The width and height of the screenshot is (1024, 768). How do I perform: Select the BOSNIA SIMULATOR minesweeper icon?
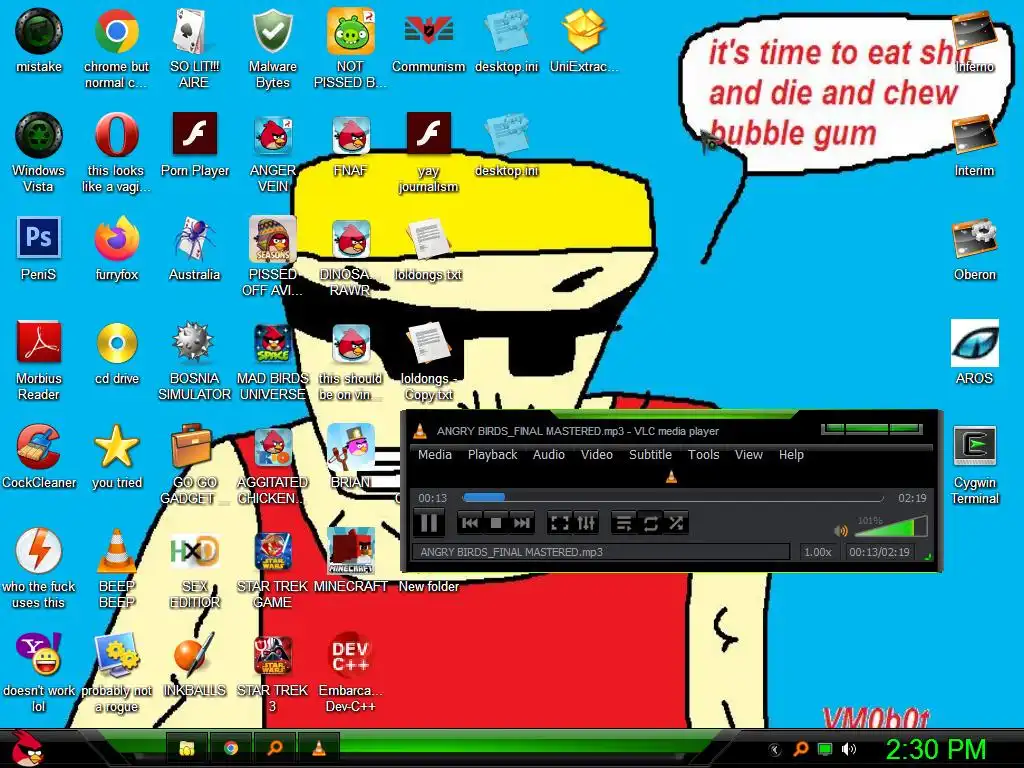coord(194,360)
